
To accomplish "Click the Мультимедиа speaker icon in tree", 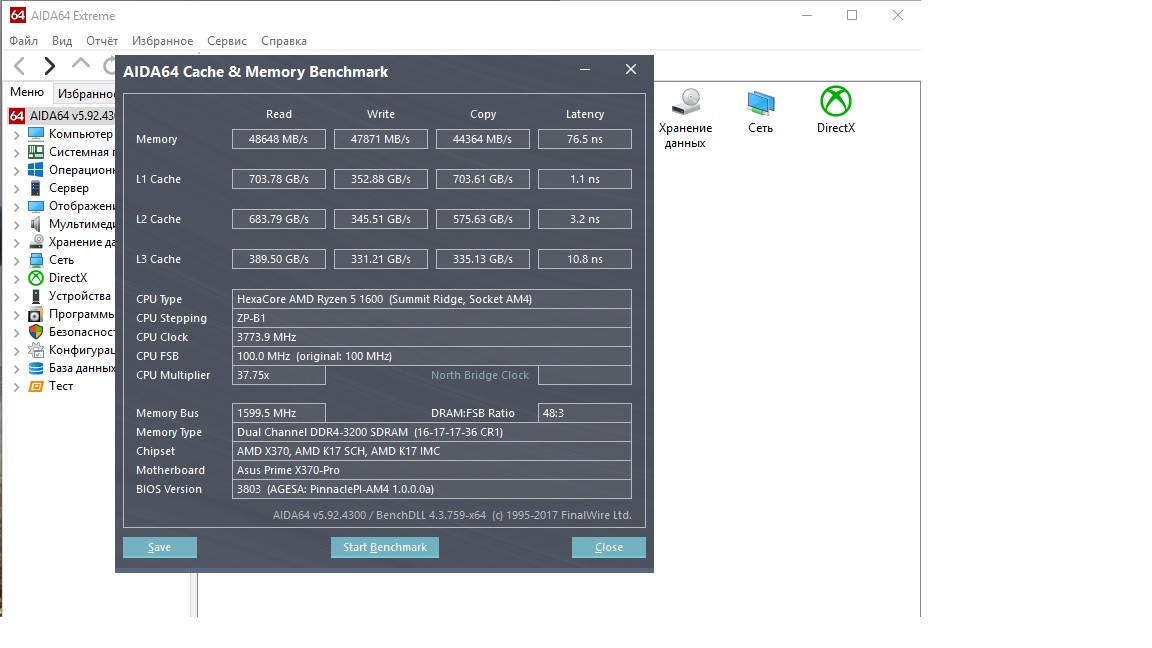I will (x=35, y=224).
